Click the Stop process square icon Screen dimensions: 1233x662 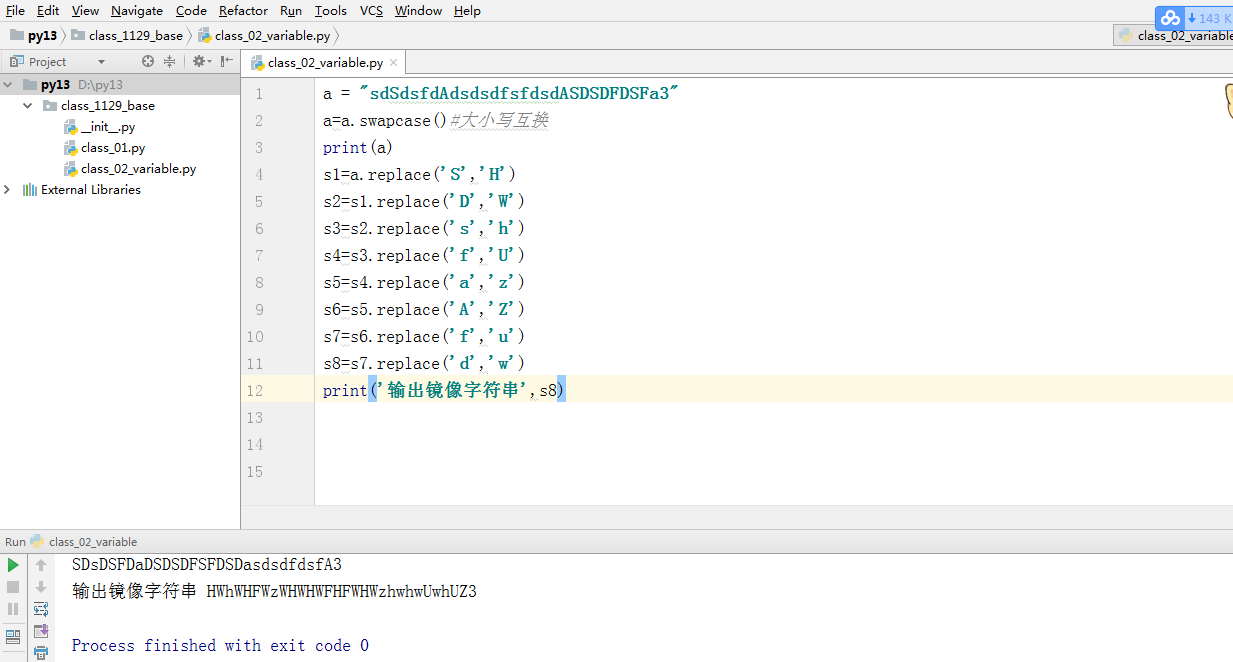point(13,587)
